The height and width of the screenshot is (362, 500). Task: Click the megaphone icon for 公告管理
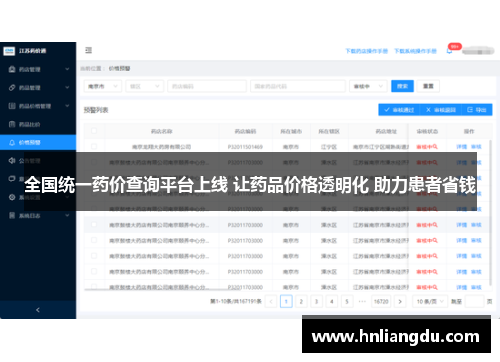[12, 161]
